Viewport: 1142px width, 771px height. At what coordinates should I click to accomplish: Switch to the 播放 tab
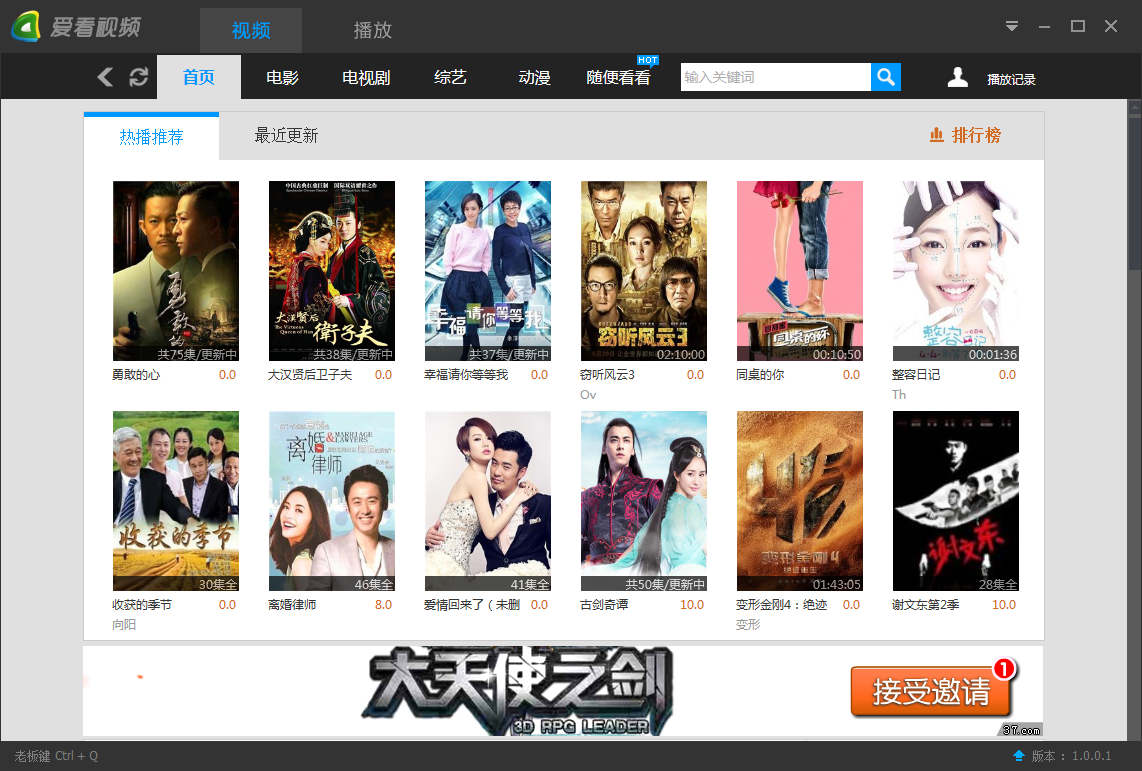pos(372,30)
